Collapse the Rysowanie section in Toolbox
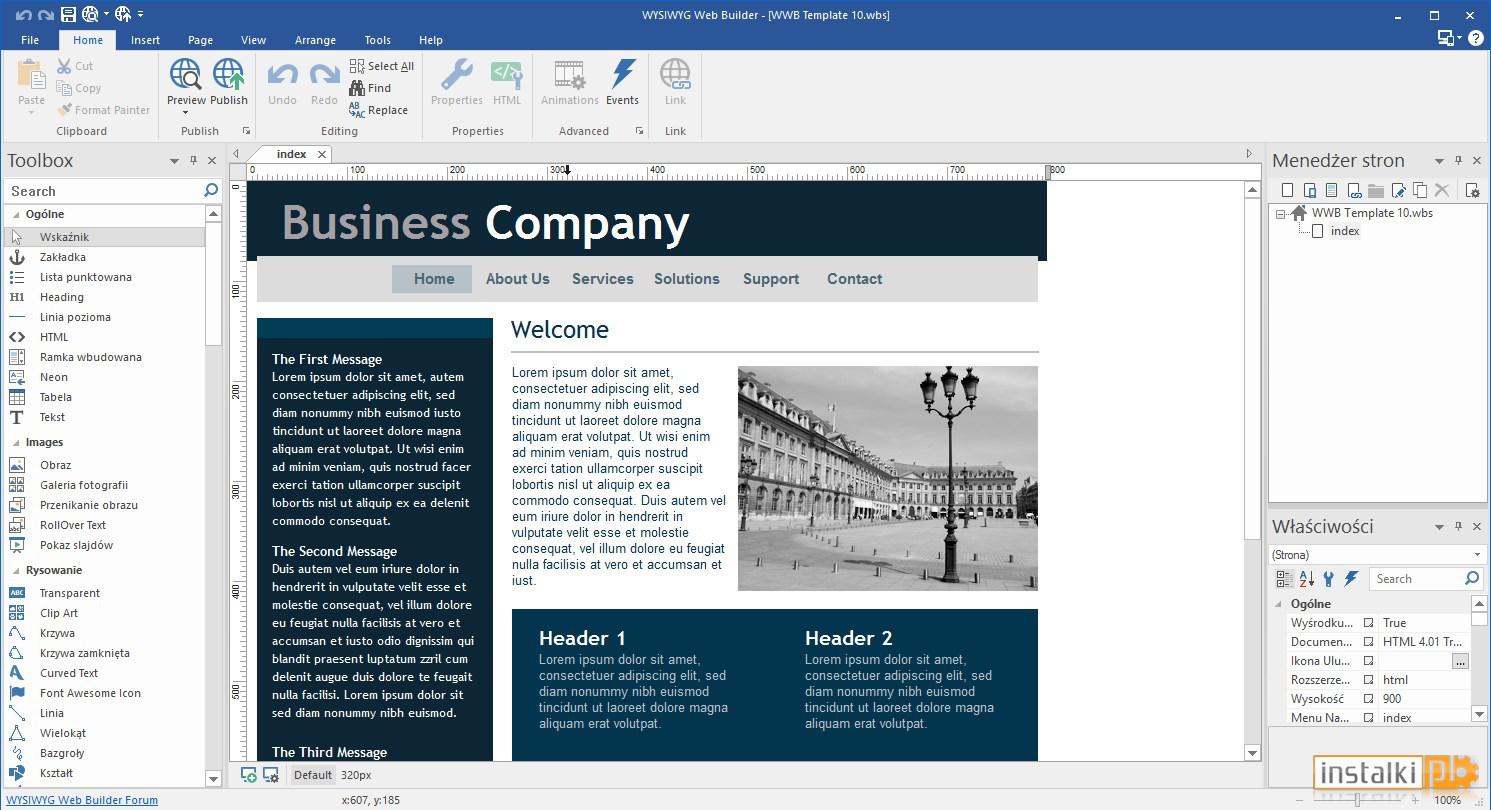The height and width of the screenshot is (810, 1491). (x=16, y=570)
